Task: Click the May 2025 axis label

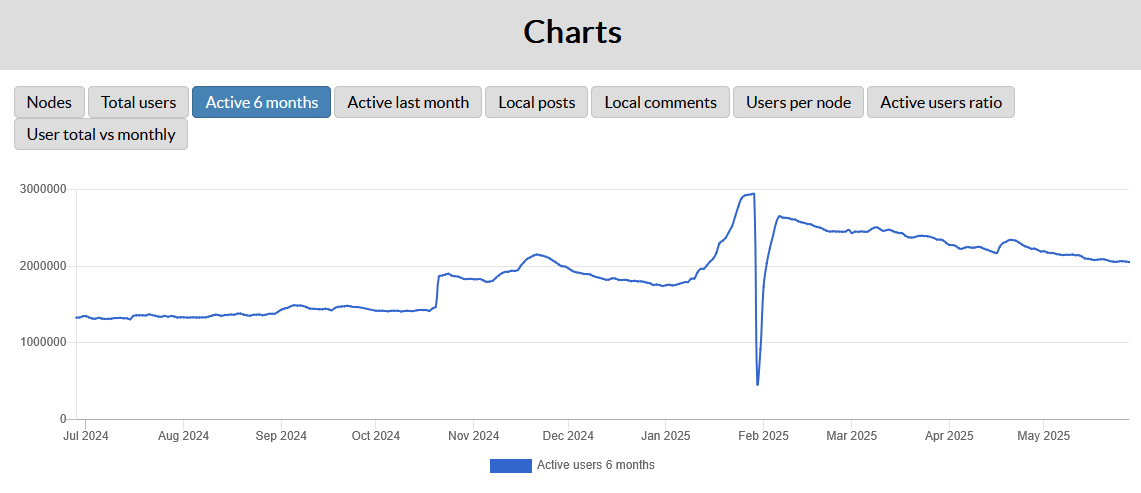Action: point(1043,436)
